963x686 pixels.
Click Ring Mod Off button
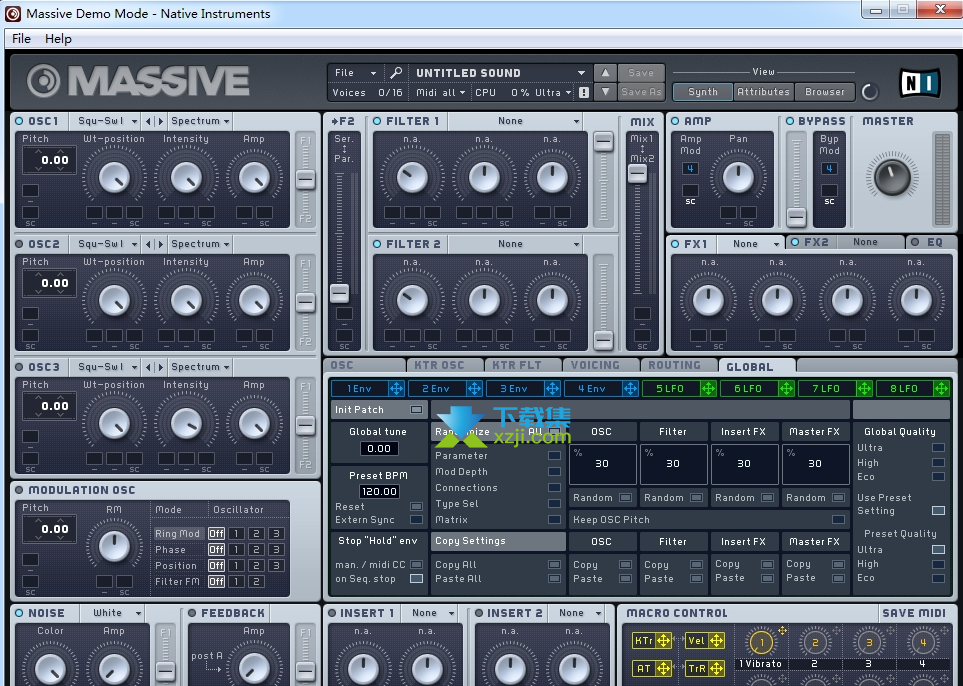coord(216,533)
